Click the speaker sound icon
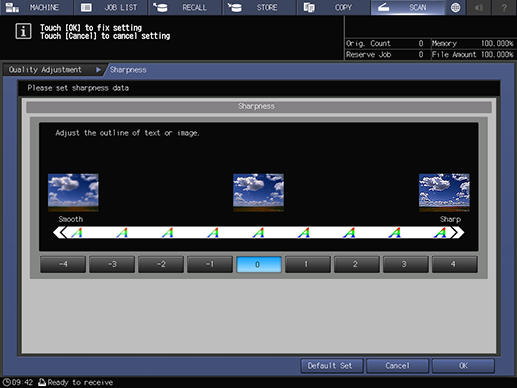Screen dimensions: 517x388 479,7
